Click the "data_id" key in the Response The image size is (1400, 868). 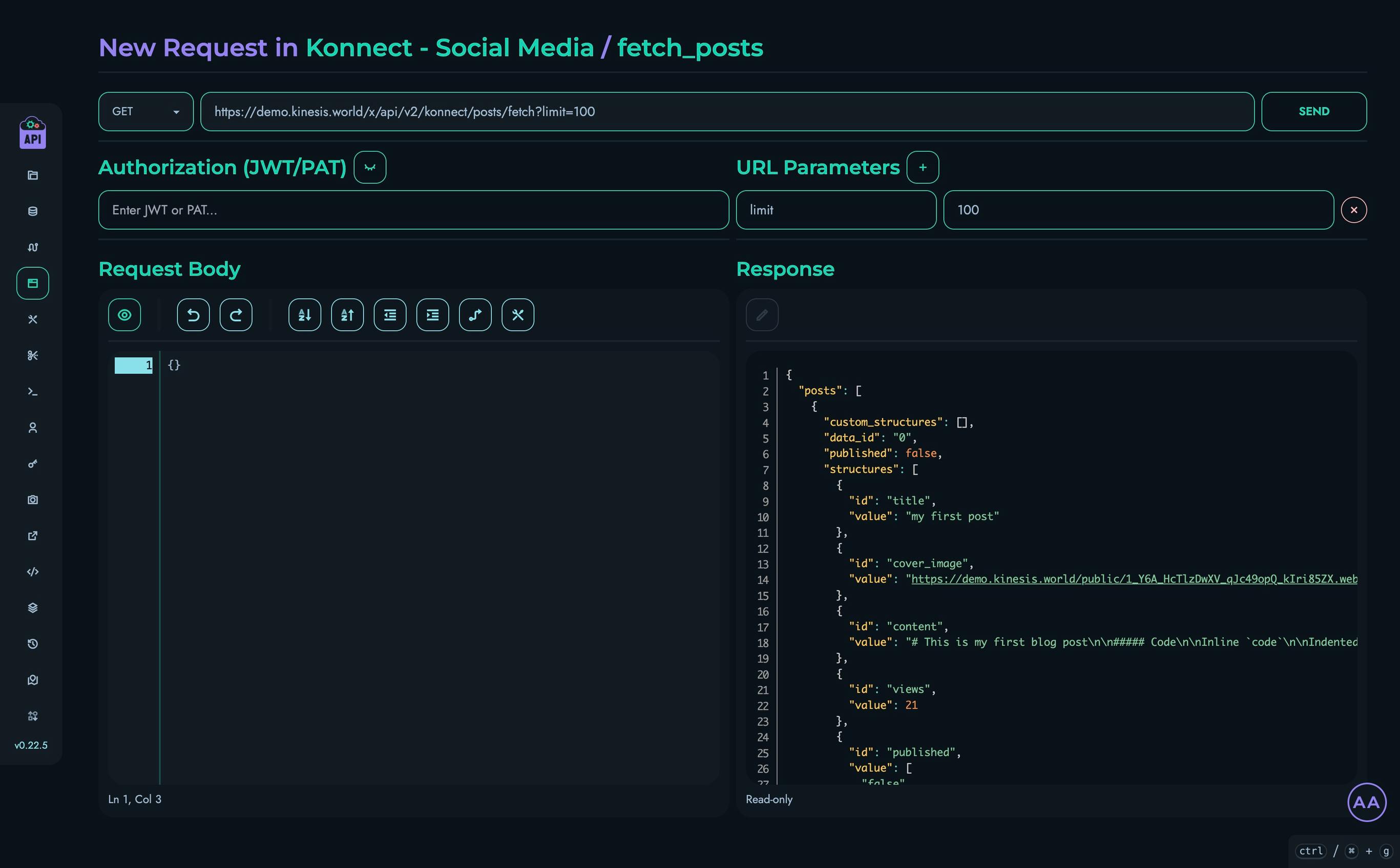point(851,437)
